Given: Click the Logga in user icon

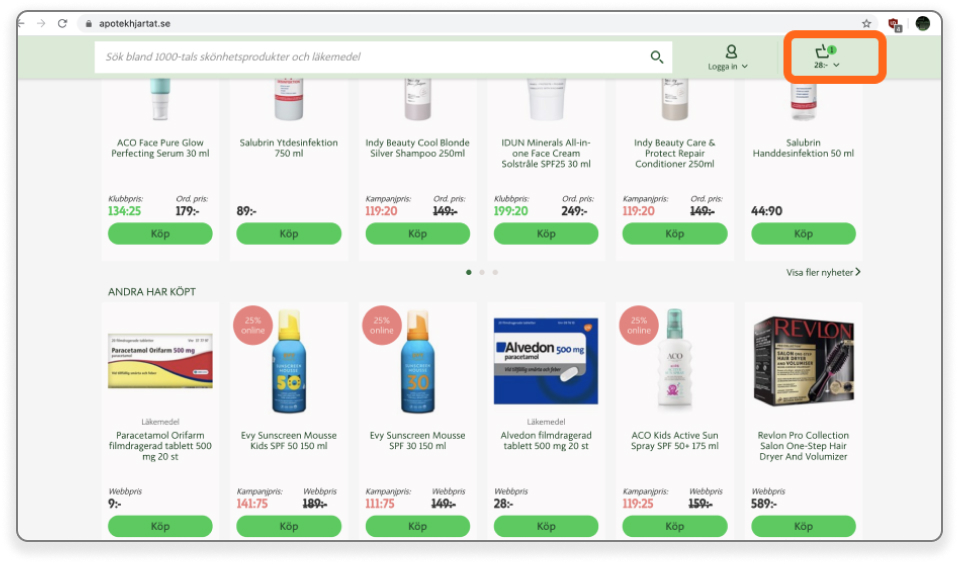Looking at the screenshot, I should tap(731, 51).
